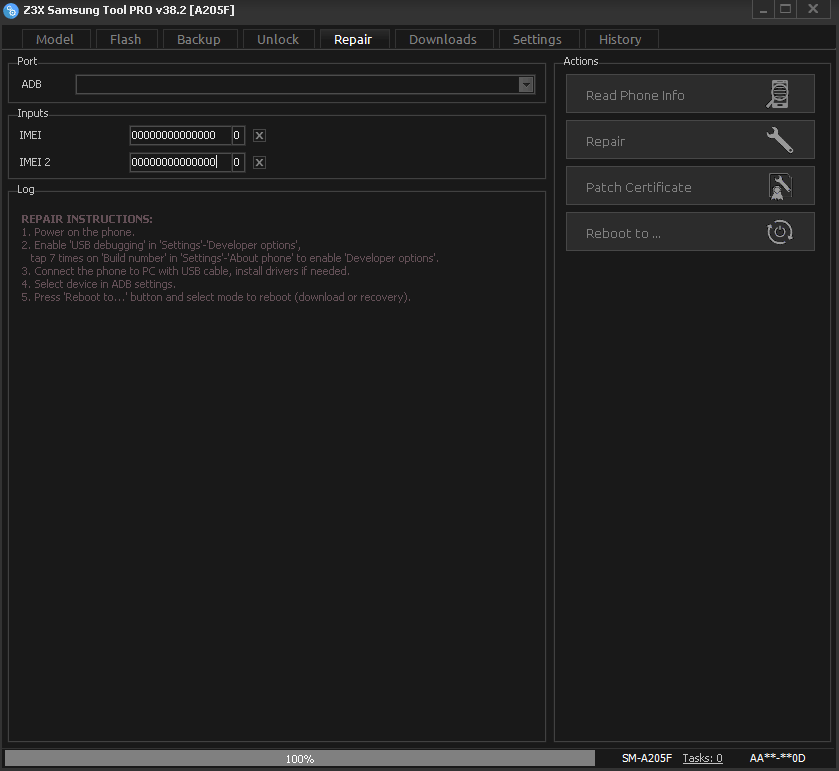Select the IMEI check digit box
The image size is (839, 771).
[x=238, y=135]
